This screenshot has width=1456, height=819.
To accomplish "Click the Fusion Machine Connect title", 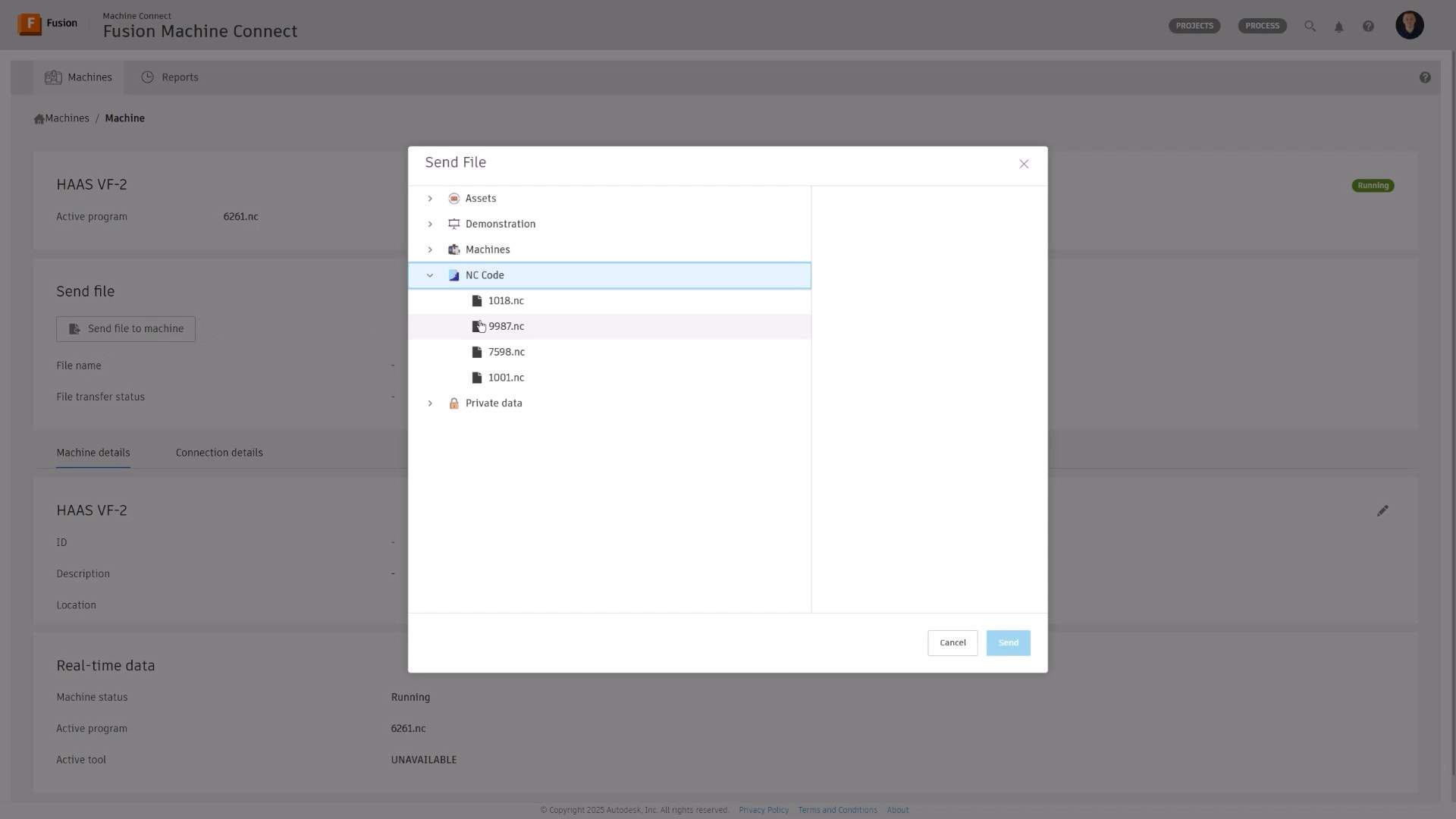I will (200, 31).
